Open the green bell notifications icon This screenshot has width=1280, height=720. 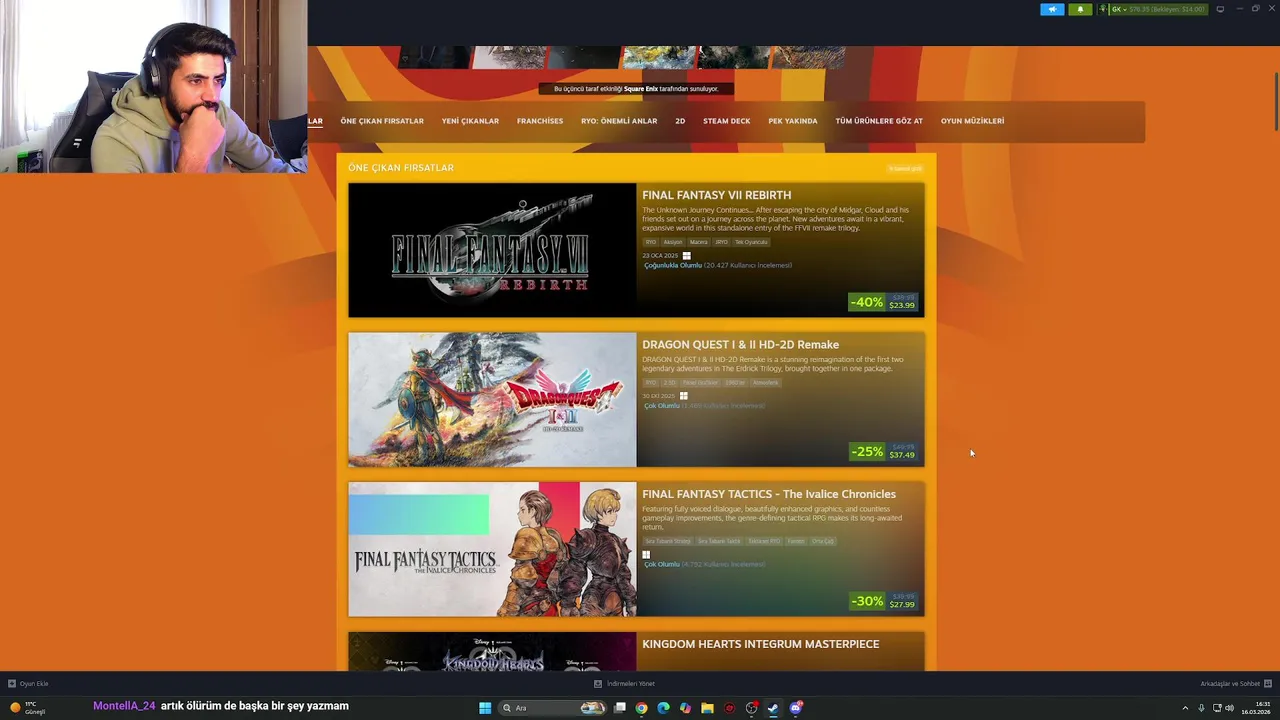(x=1080, y=9)
